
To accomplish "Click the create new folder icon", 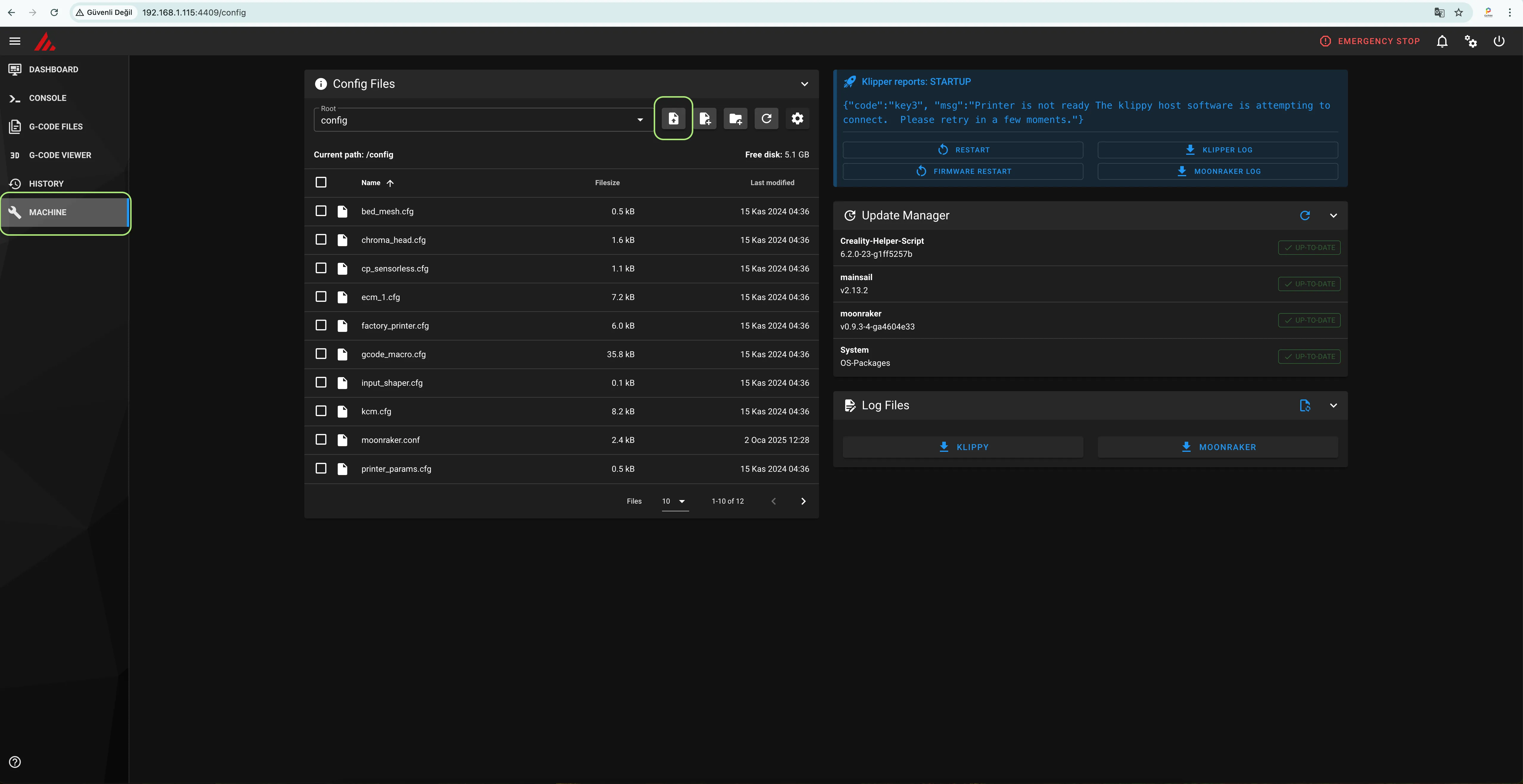I will click(736, 119).
